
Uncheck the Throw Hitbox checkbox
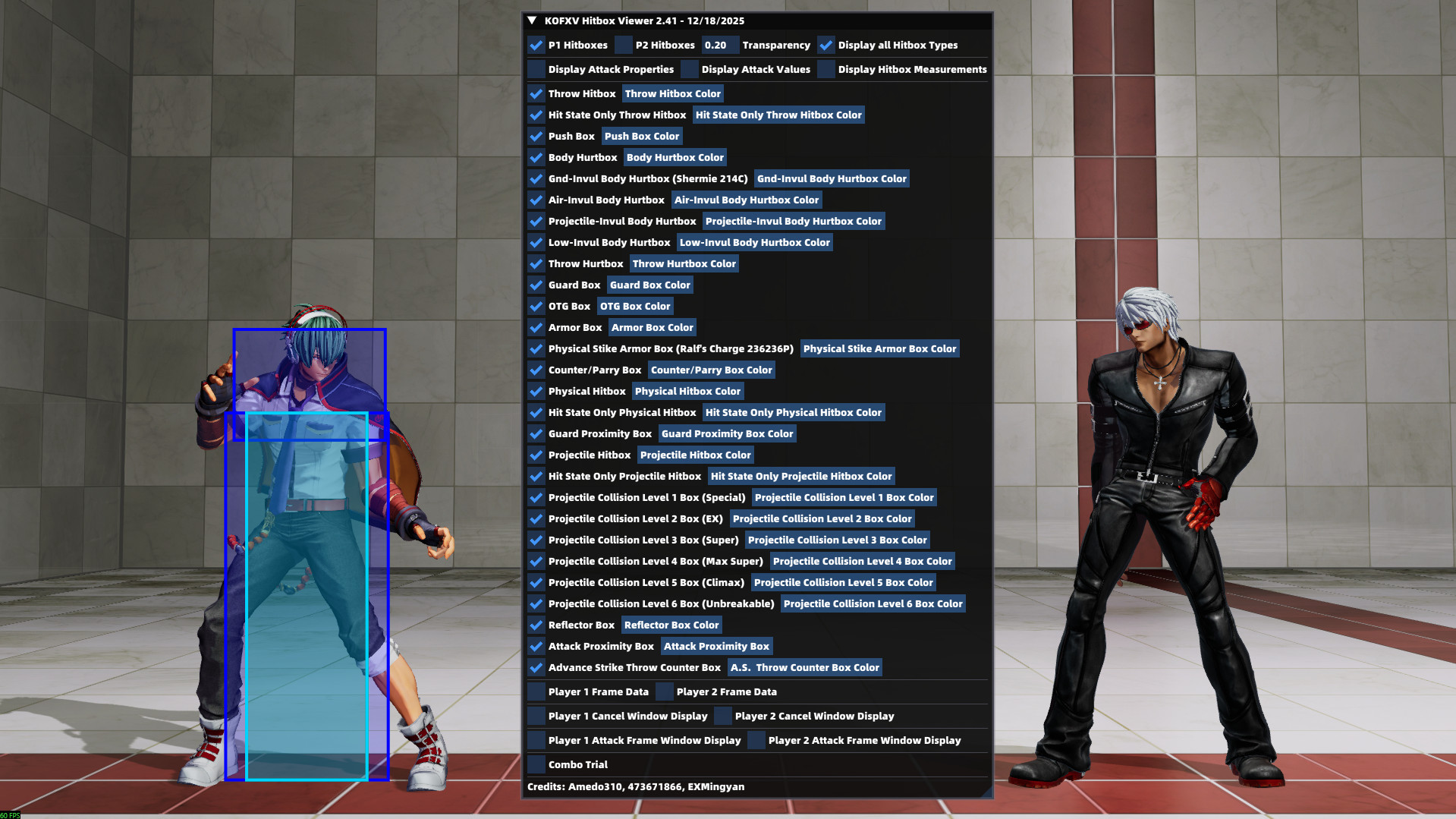click(x=536, y=93)
